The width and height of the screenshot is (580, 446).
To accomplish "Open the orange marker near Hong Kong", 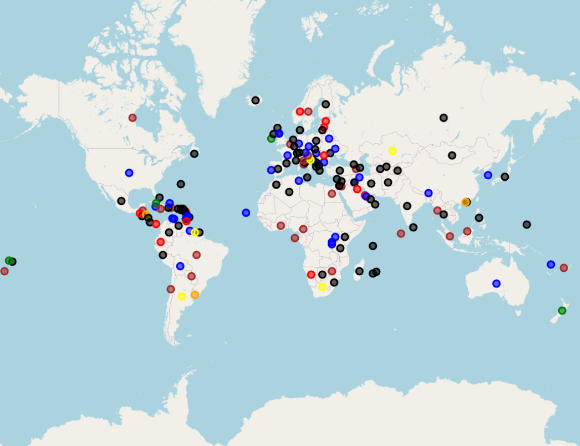I will tap(466, 202).
